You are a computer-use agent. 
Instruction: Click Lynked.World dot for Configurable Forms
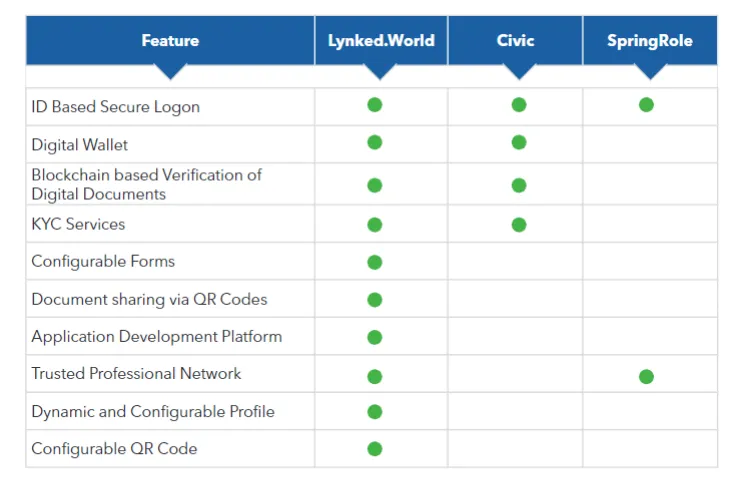pyautogui.click(x=375, y=262)
